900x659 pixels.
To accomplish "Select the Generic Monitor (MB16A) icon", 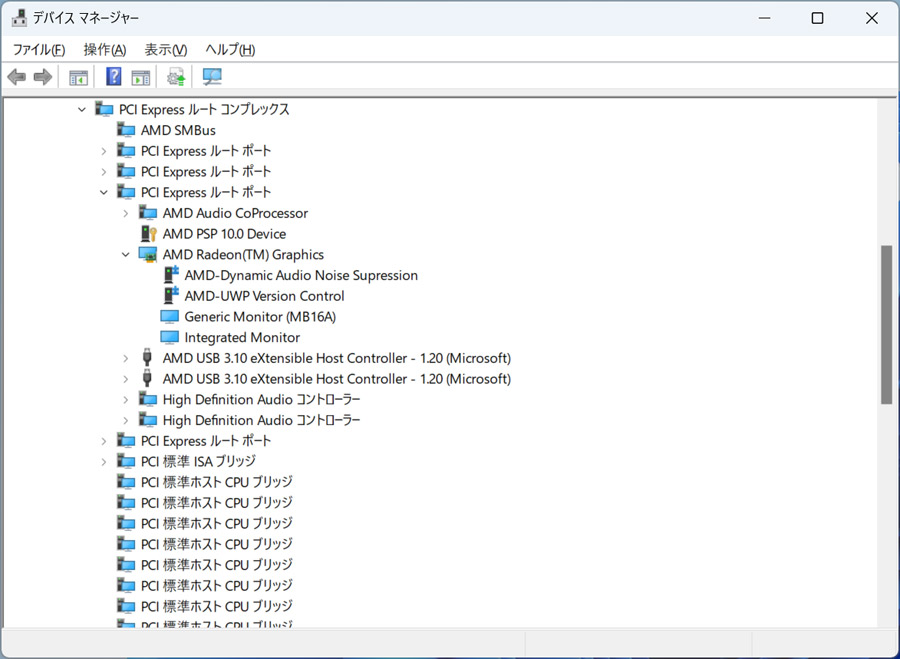I will coord(170,316).
